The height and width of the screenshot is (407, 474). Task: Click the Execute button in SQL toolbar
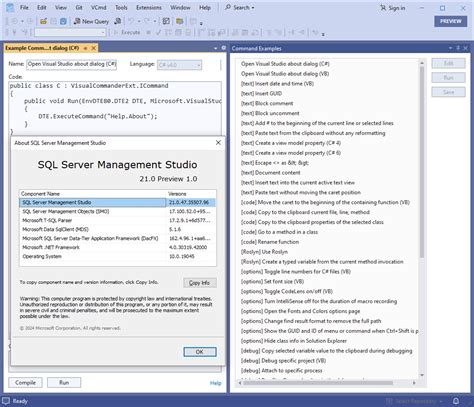tap(127, 32)
